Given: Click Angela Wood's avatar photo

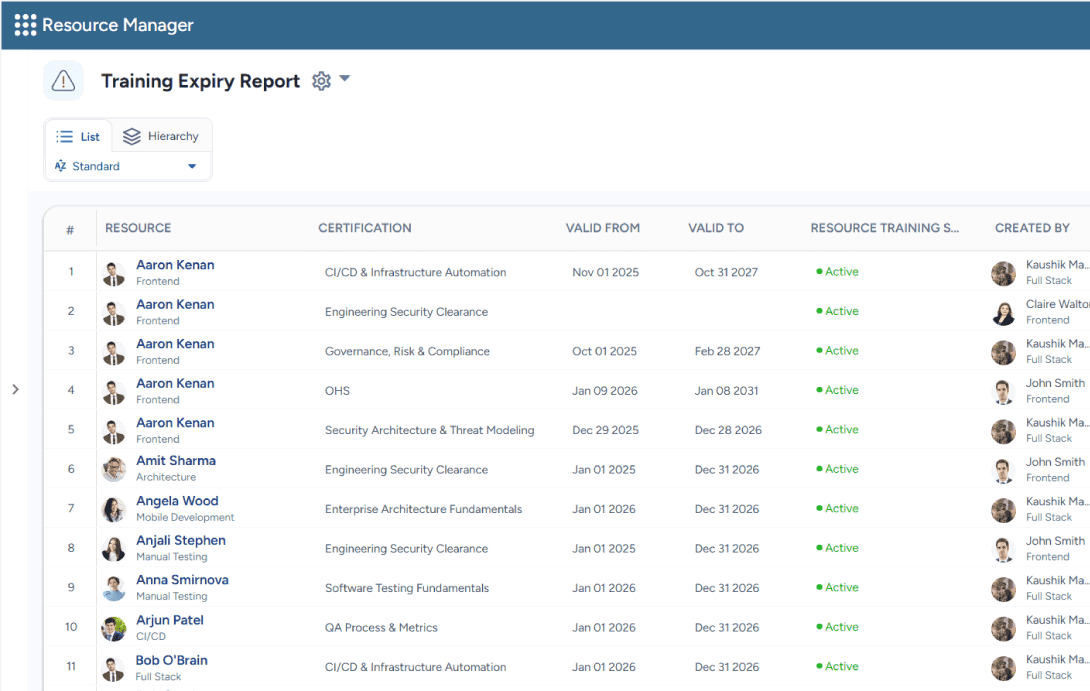Looking at the screenshot, I should pyautogui.click(x=113, y=510).
